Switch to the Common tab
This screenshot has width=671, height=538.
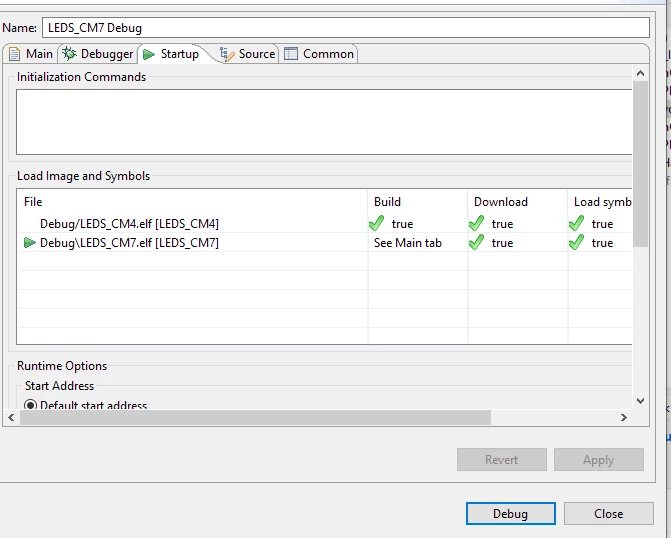pos(319,54)
